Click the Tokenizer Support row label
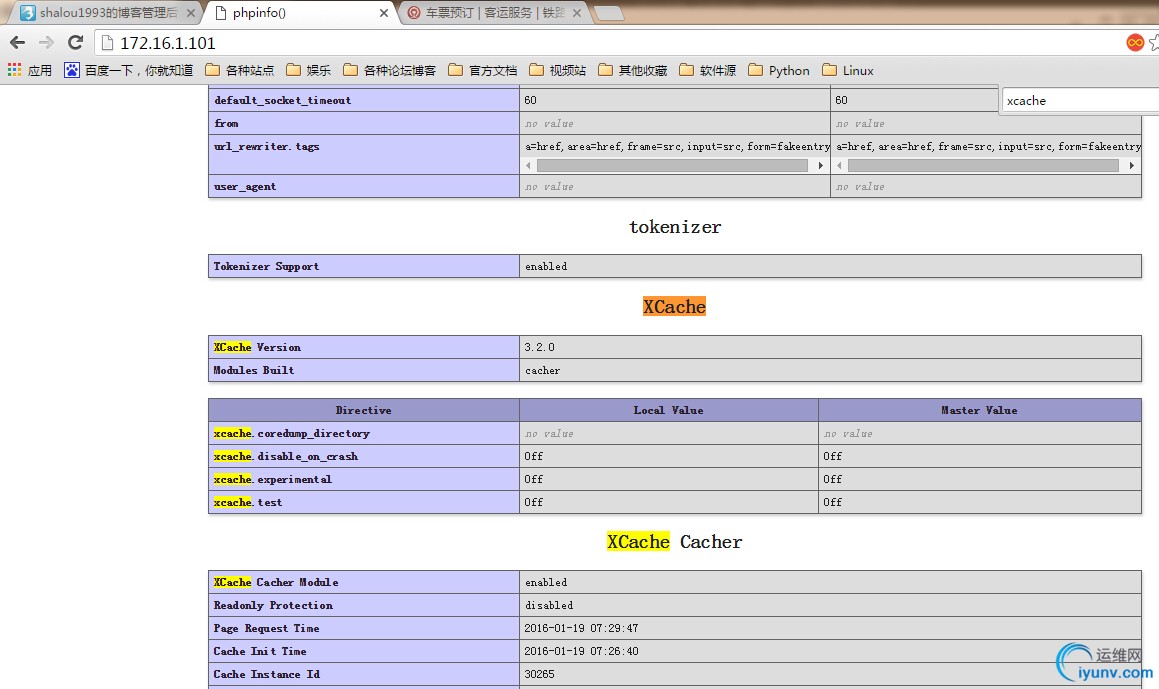The image size is (1159, 689). pos(266,266)
